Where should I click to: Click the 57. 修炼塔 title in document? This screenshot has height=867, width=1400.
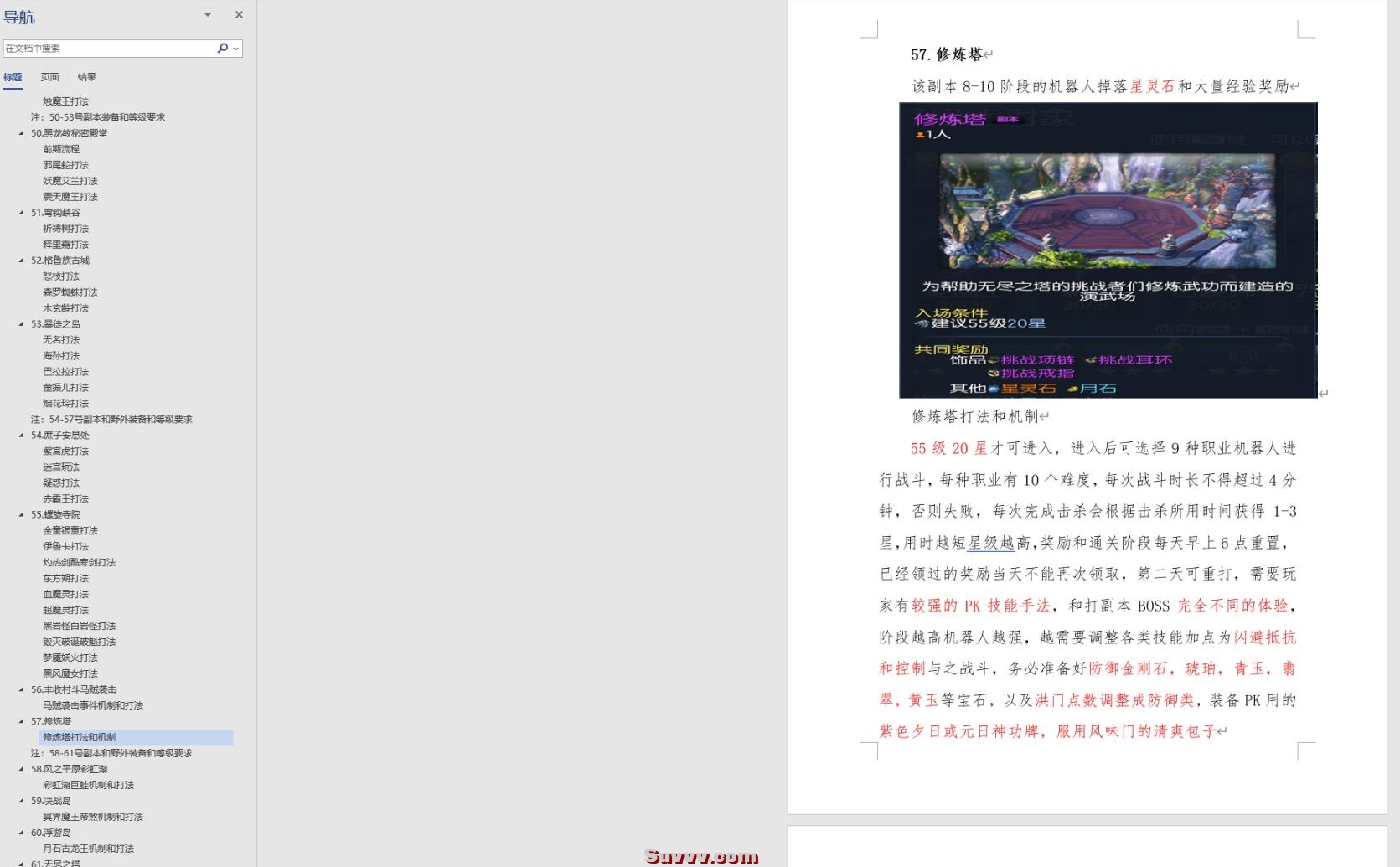947,55
